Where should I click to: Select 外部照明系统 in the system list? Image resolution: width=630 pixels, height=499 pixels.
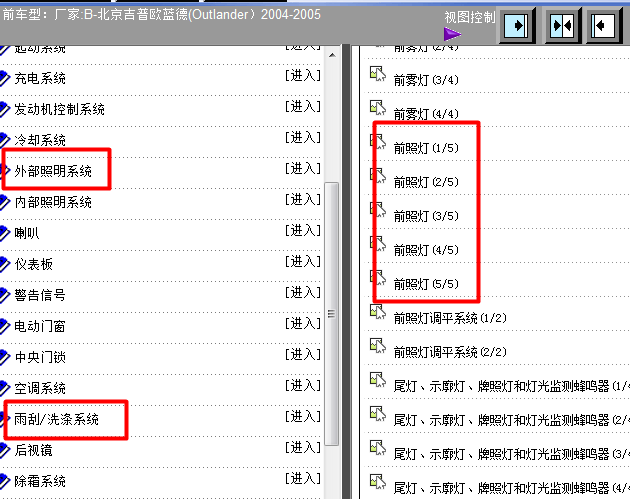(x=53, y=171)
